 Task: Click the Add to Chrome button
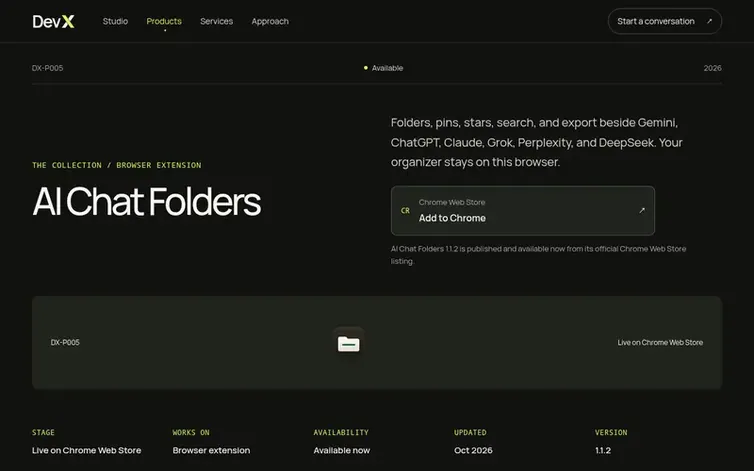pyautogui.click(x=523, y=211)
